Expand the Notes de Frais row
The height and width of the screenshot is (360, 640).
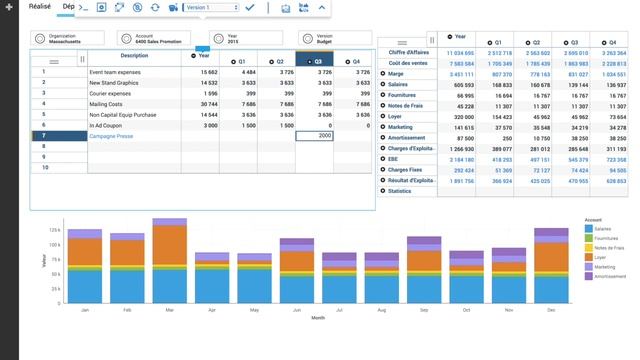point(383,106)
